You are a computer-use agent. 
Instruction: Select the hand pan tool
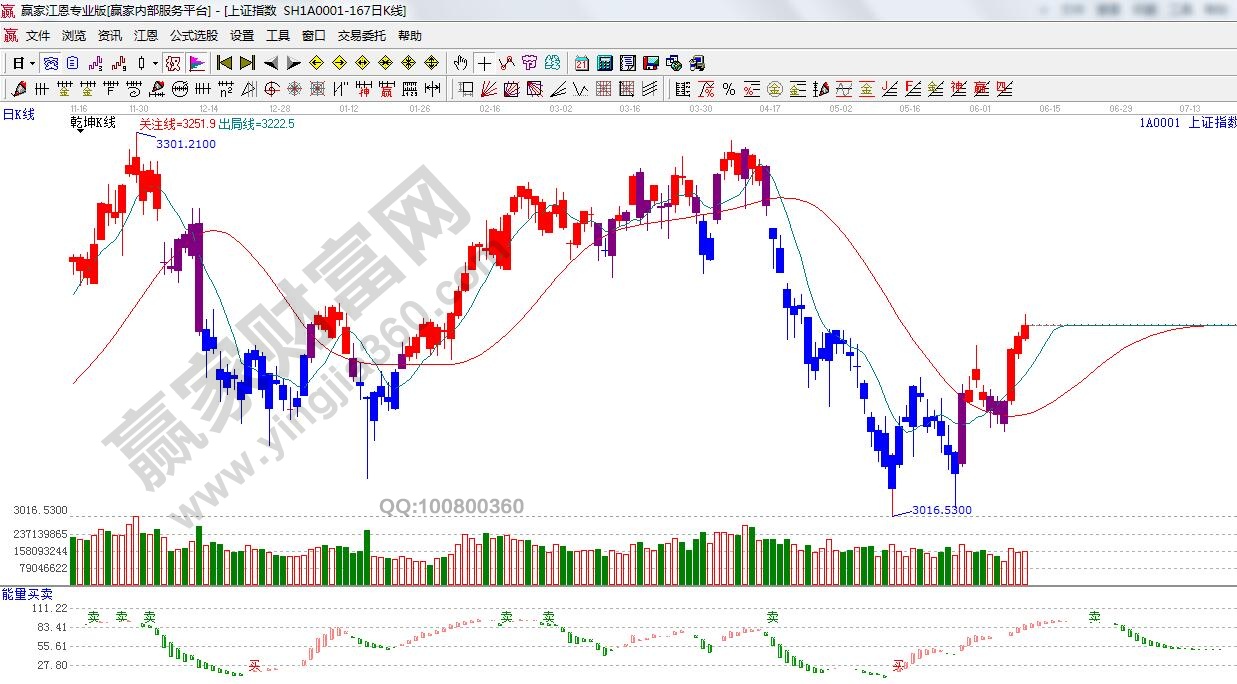pyautogui.click(x=460, y=63)
